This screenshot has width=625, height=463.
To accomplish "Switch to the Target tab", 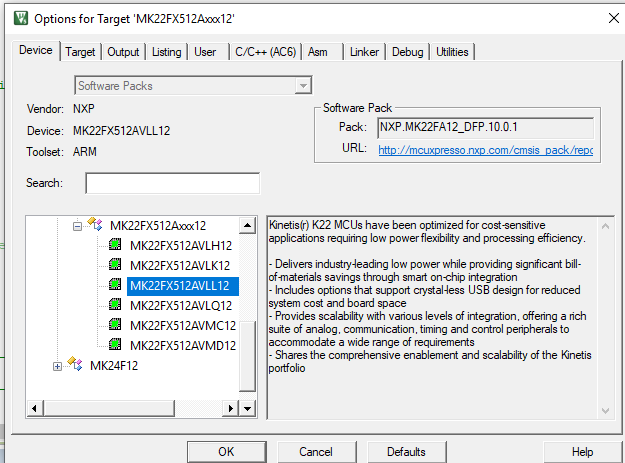I will coord(80,52).
